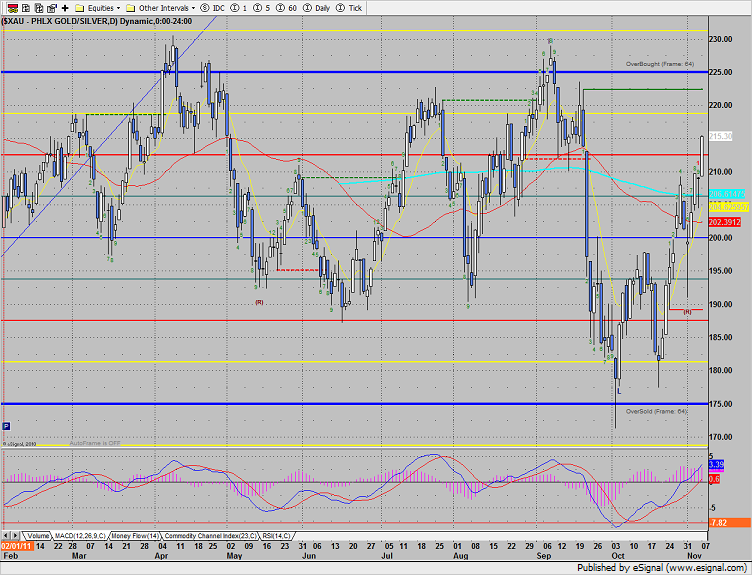
Task: Click the Published by eSignal credit text
Action: (x=662, y=568)
